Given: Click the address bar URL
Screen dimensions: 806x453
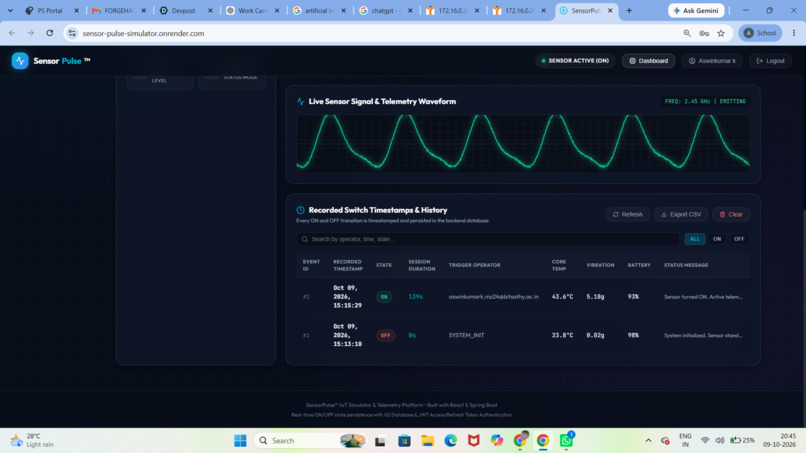Looking at the screenshot, I should (143, 33).
